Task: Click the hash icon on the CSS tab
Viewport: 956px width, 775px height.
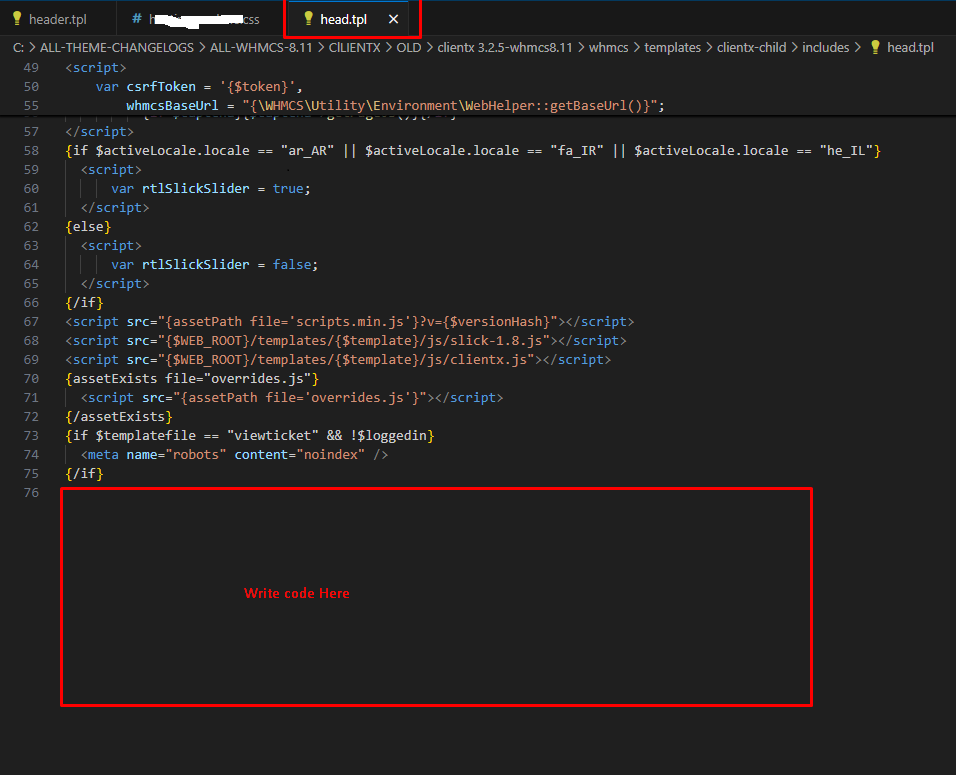Action: point(136,19)
